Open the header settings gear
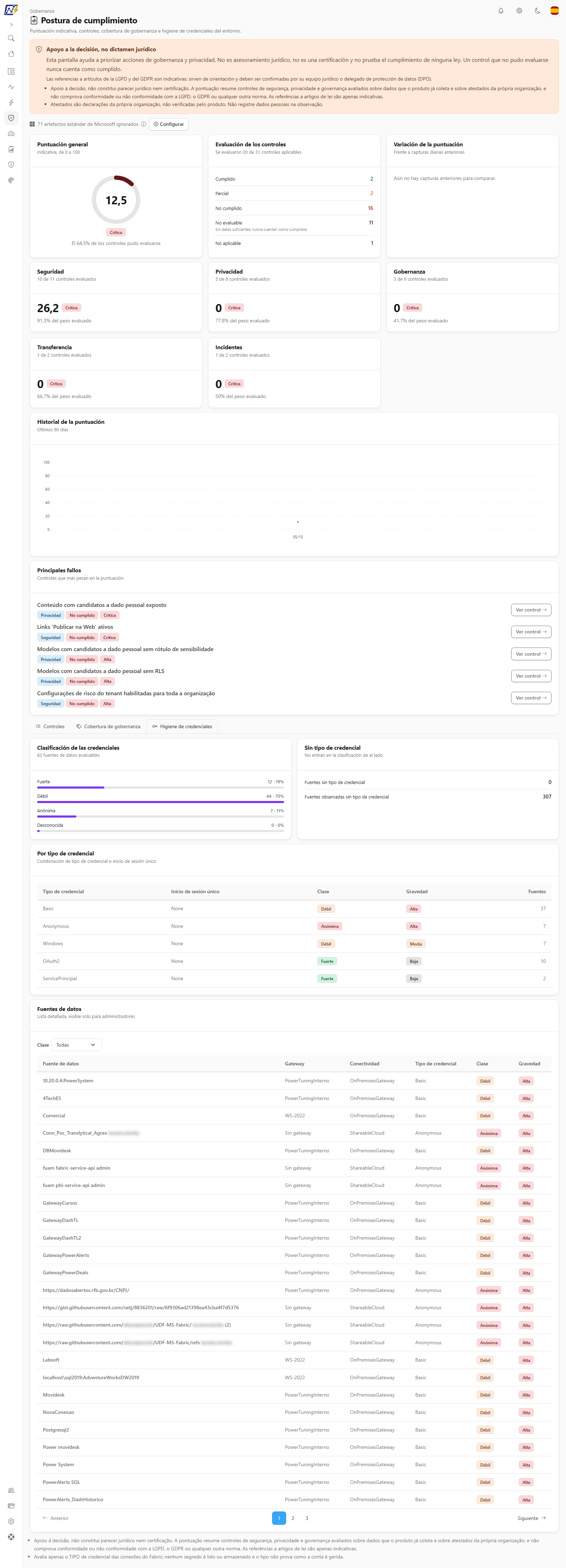Screen dimensions: 566x1568 pyautogui.click(x=519, y=11)
